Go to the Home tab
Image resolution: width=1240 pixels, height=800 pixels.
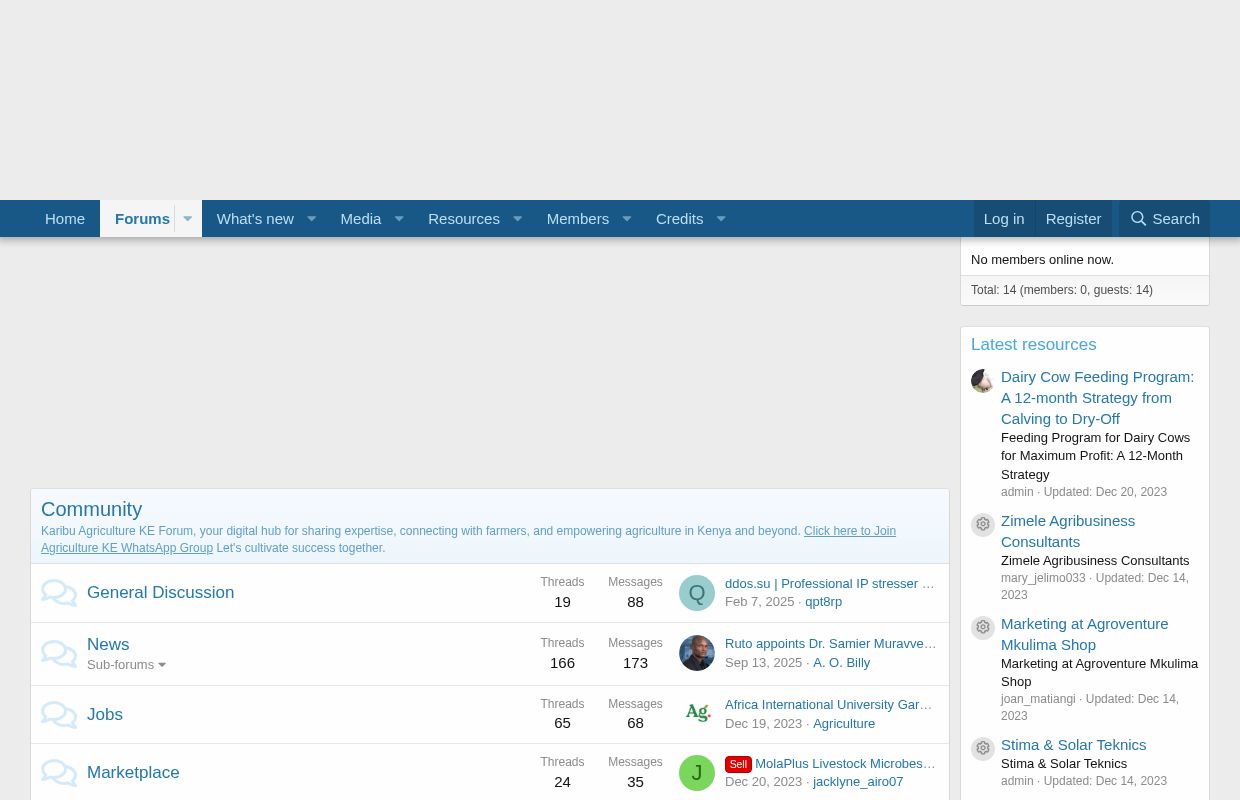click(x=65, y=219)
